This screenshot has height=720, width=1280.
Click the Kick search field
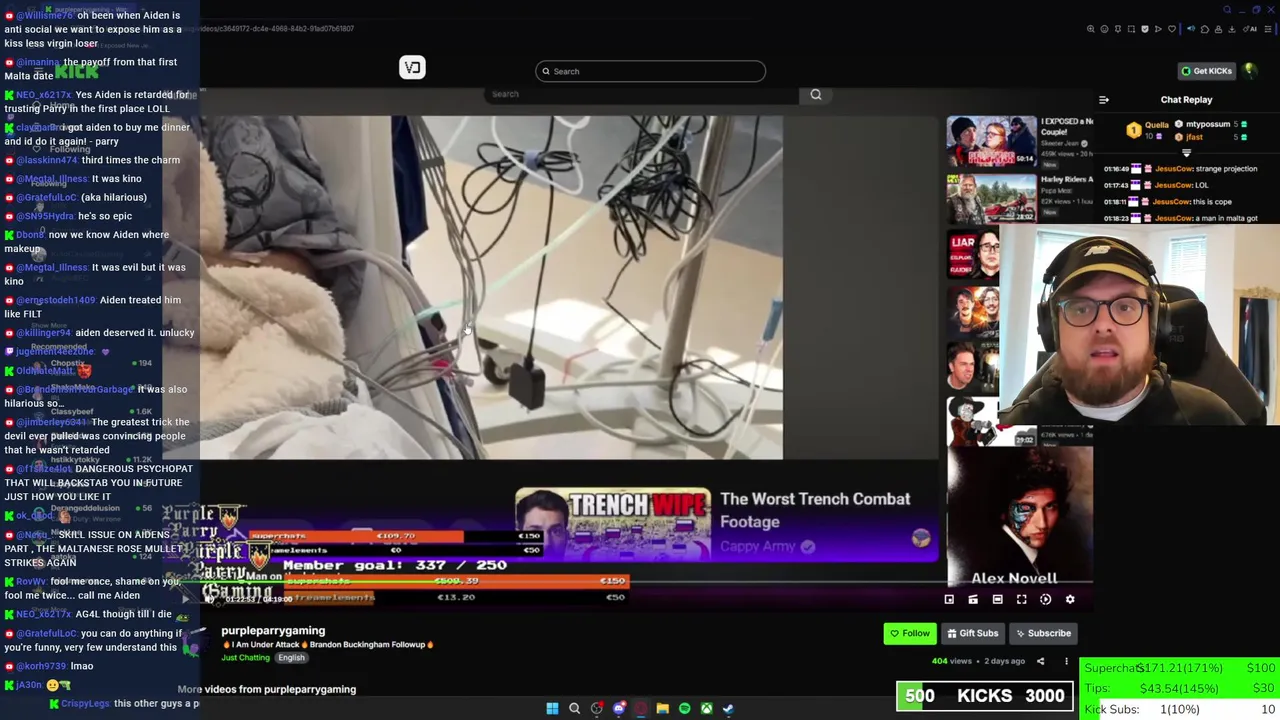pyautogui.click(x=650, y=71)
